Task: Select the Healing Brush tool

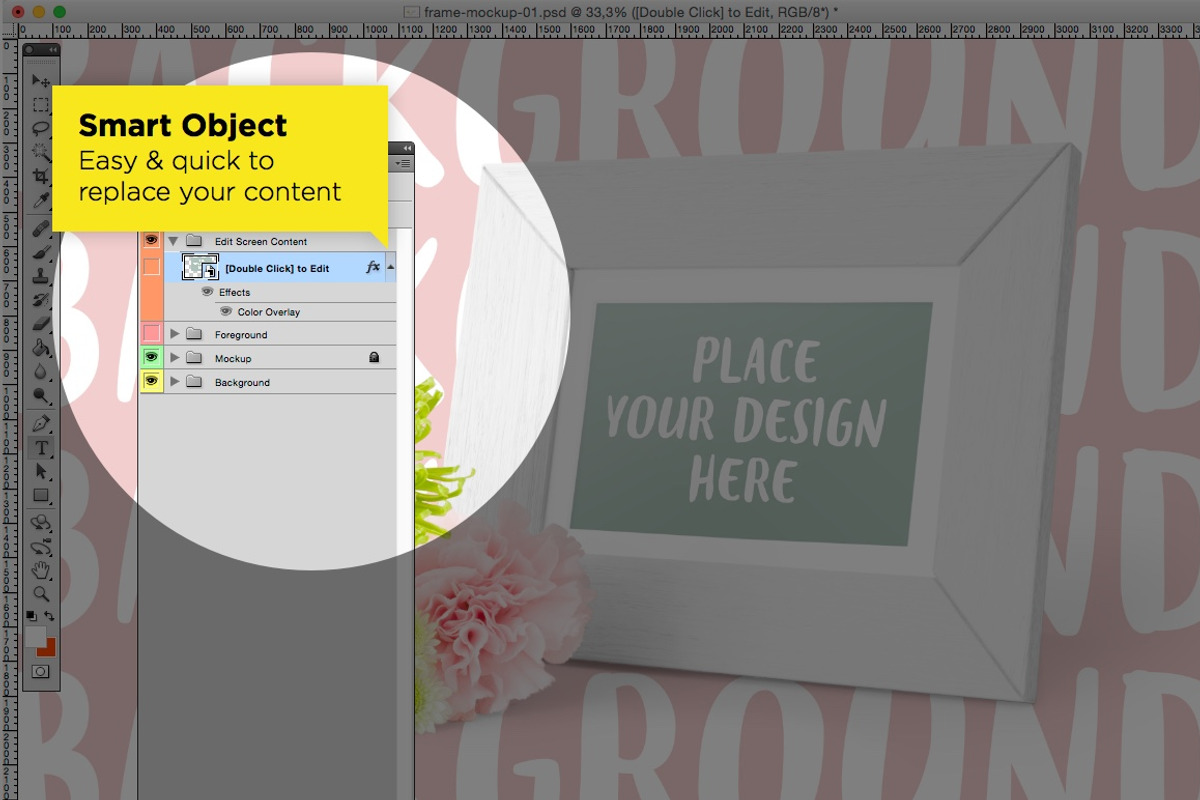Action: click(x=41, y=228)
